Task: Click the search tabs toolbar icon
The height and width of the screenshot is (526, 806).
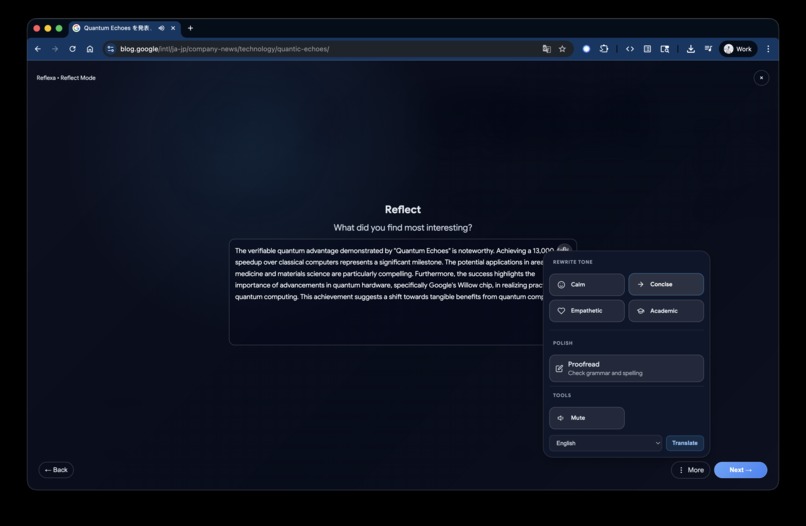Action: [x=665, y=49]
